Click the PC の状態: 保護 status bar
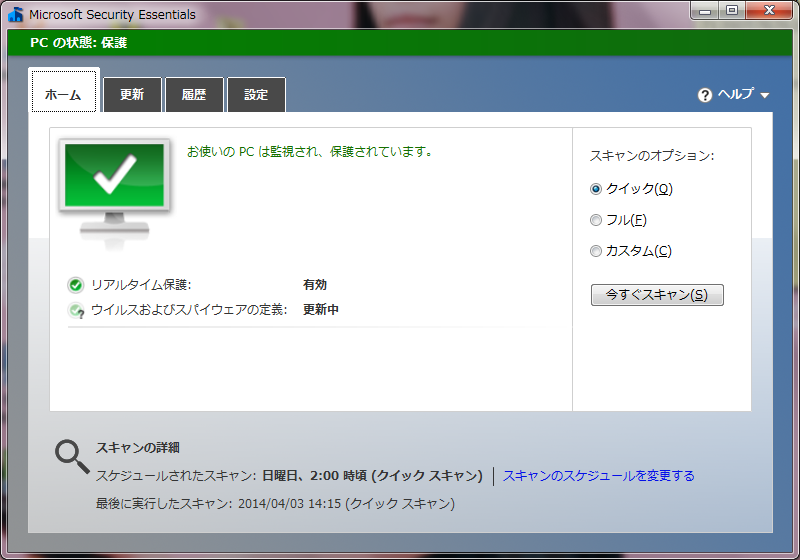This screenshot has width=800, height=560. [x=400, y=42]
